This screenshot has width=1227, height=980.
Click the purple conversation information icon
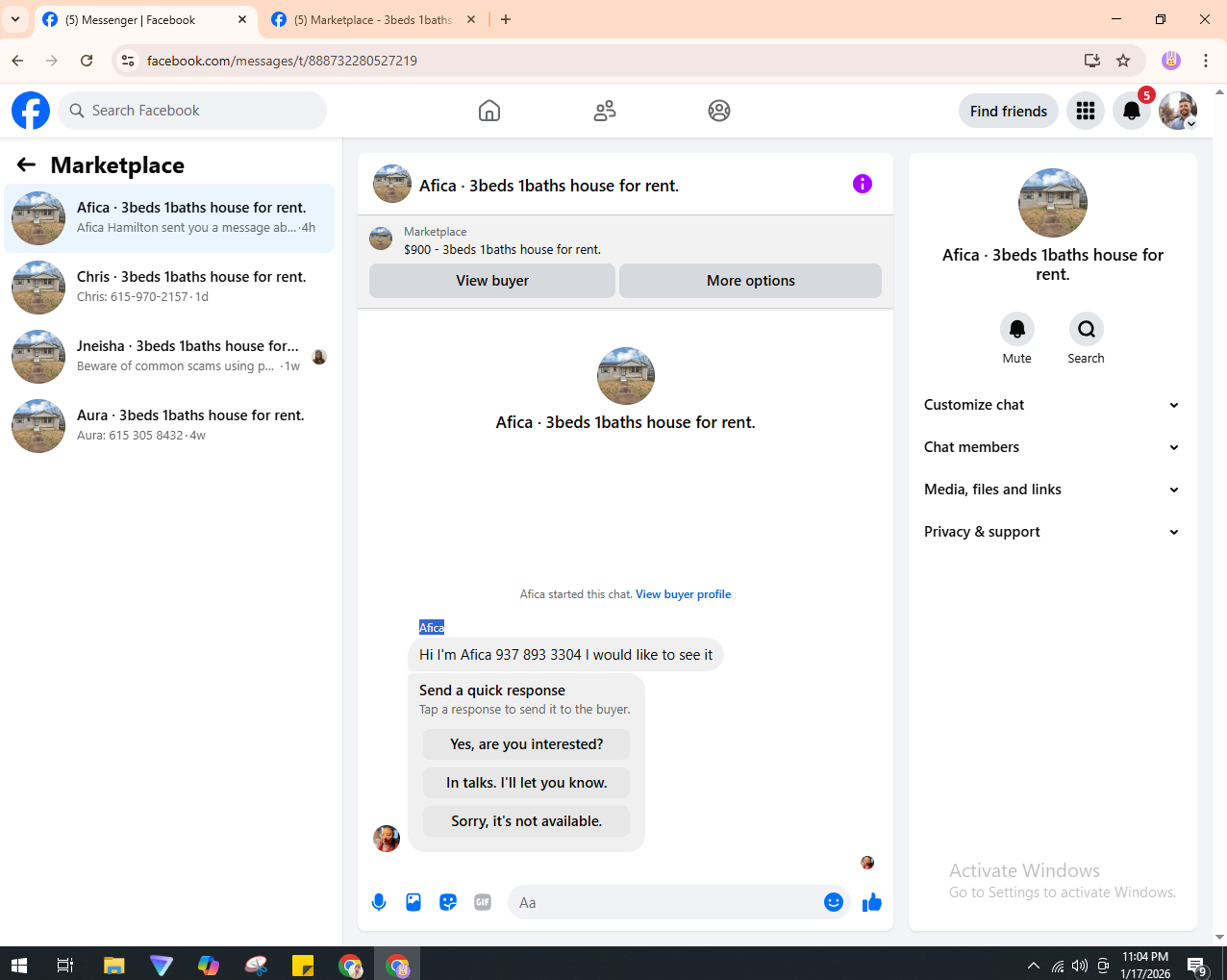coord(863,184)
